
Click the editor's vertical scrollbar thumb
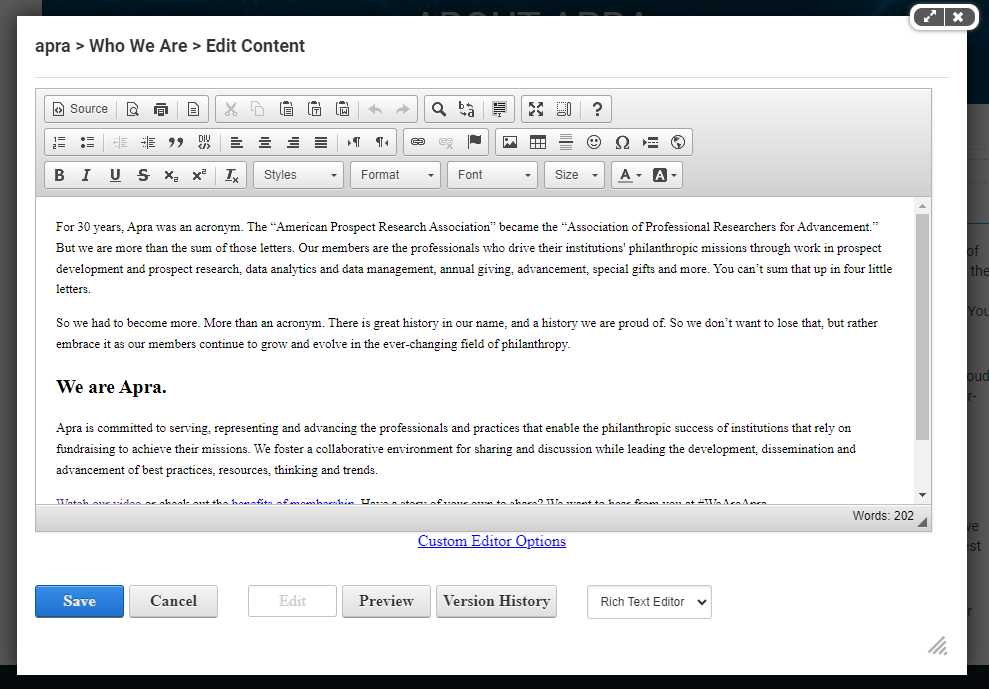pyautogui.click(x=922, y=327)
